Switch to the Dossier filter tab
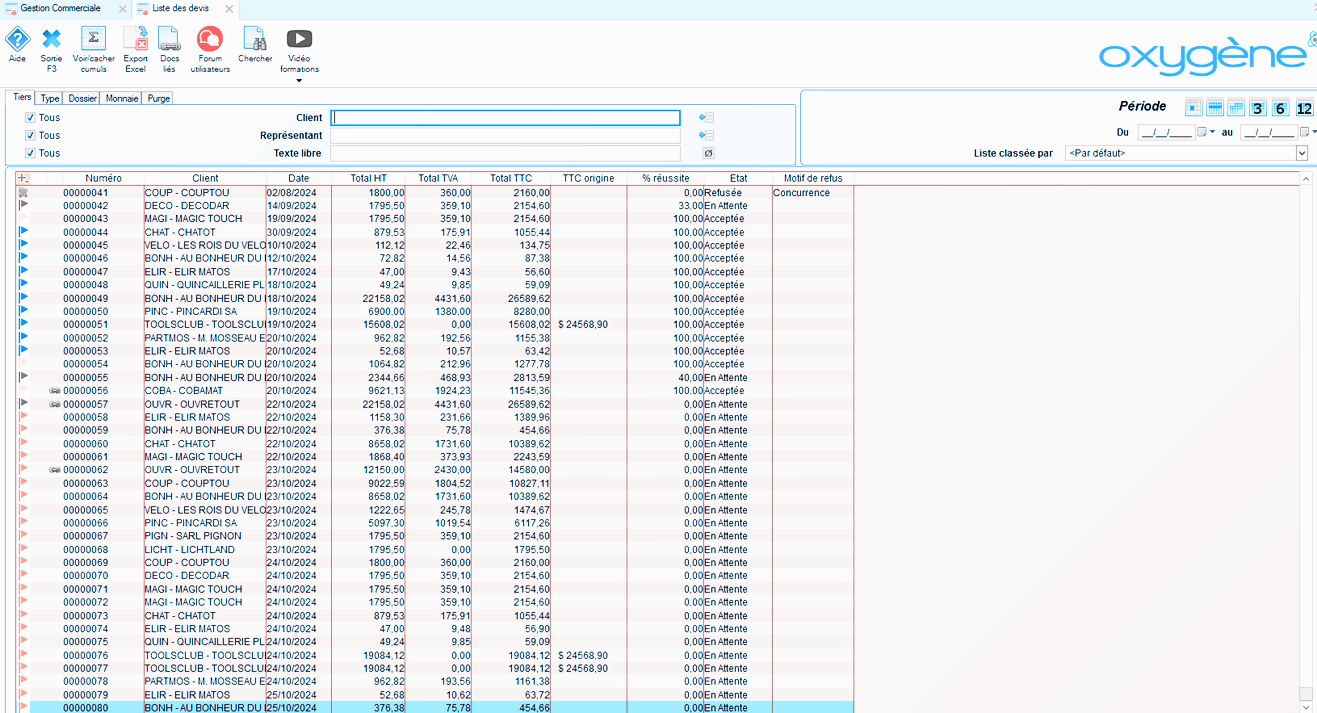 [82, 99]
